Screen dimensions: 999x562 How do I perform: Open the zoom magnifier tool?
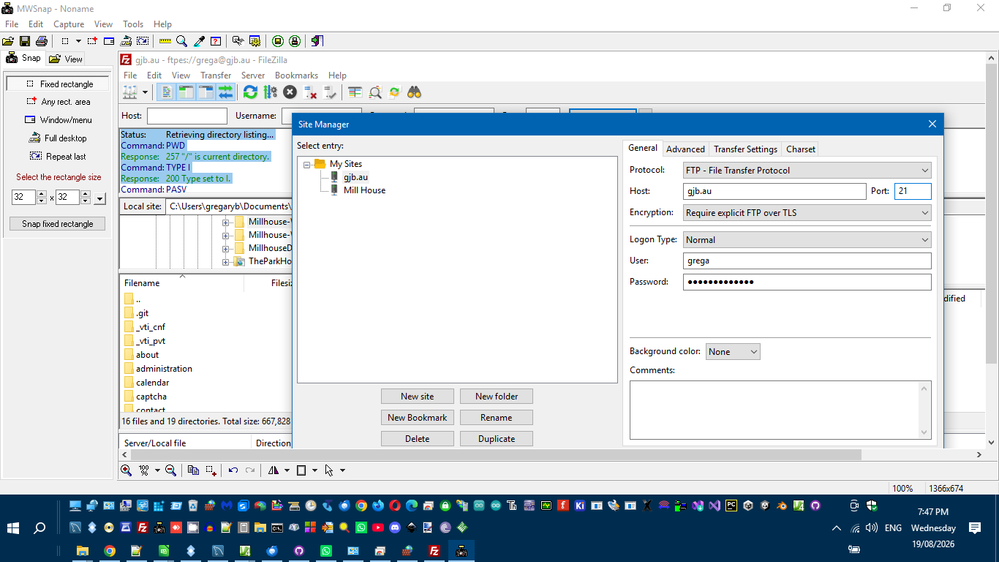tap(182, 41)
